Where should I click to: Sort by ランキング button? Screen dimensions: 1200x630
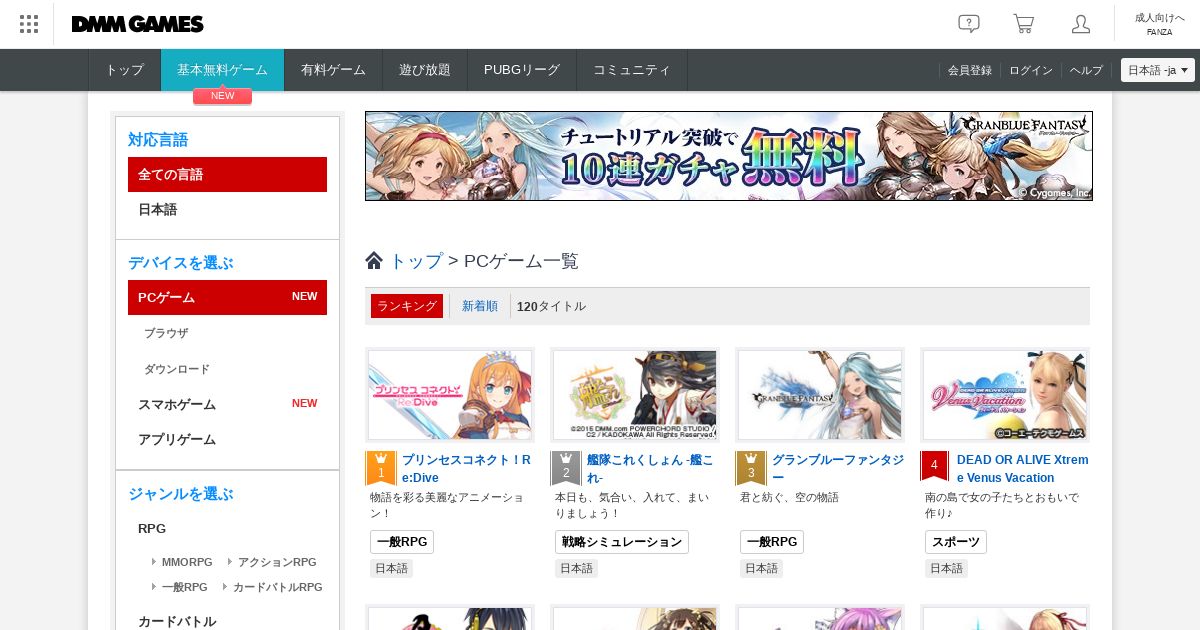(407, 306)
